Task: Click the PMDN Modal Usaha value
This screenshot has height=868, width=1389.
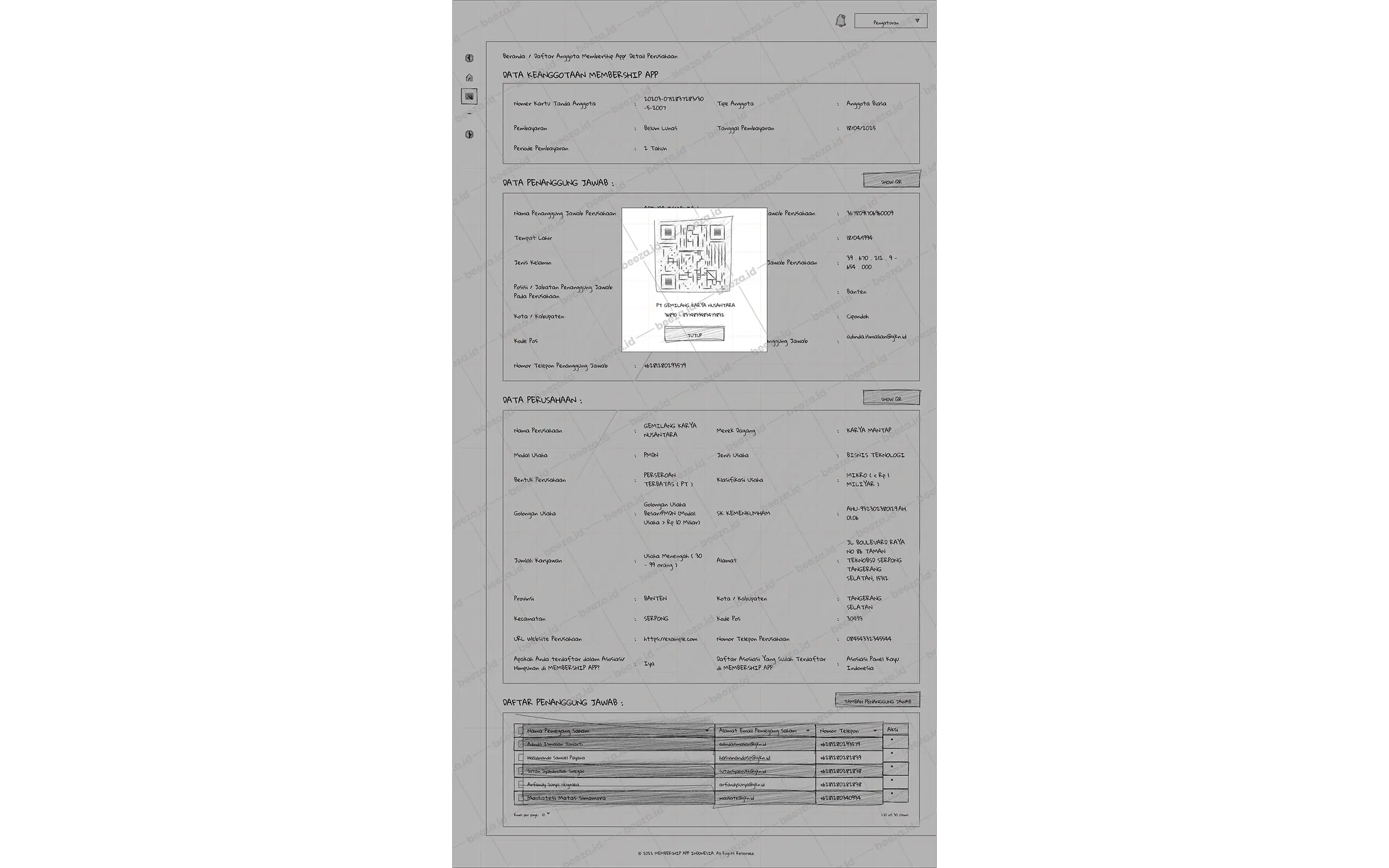Action: [651, 455]
